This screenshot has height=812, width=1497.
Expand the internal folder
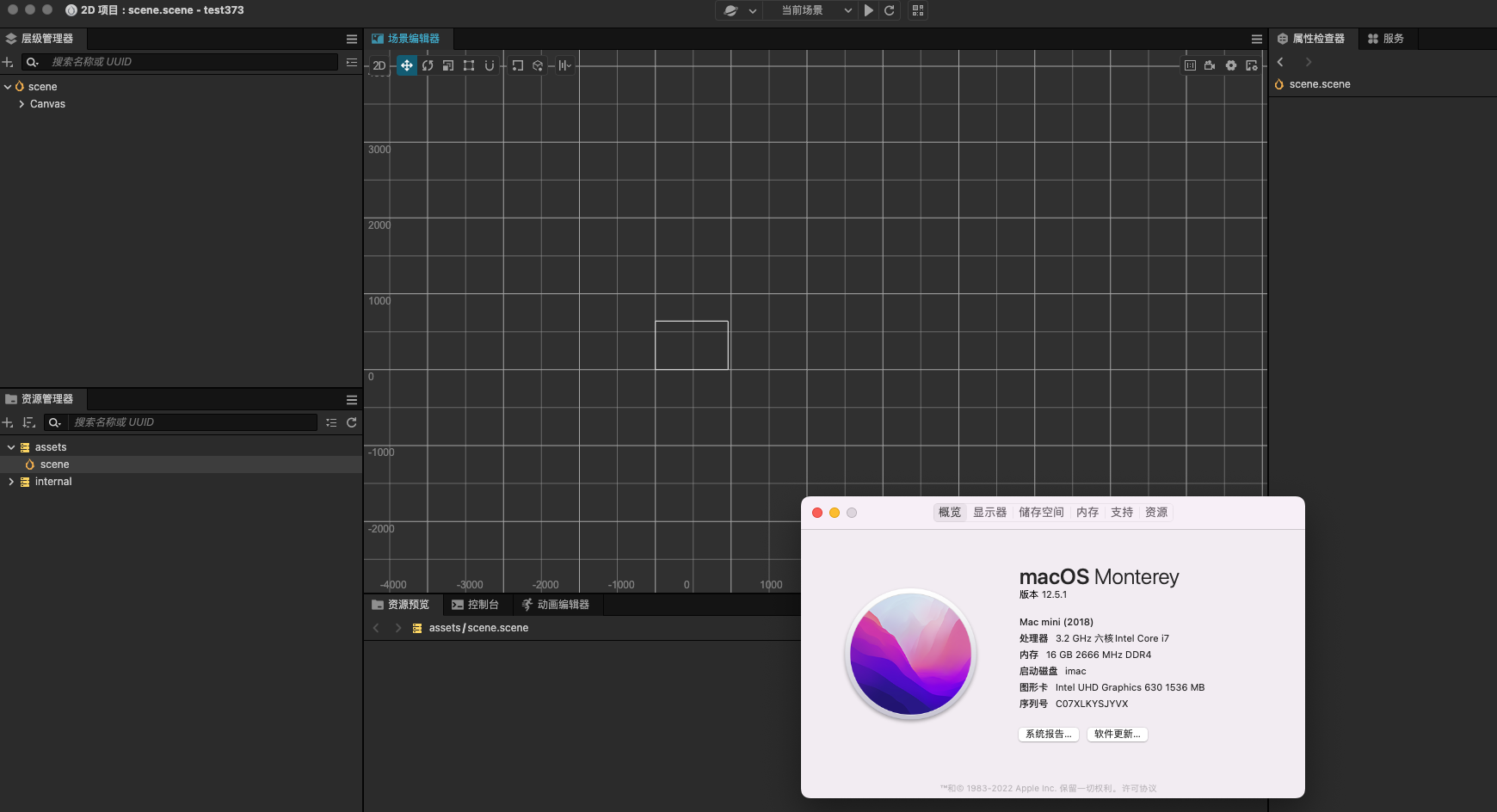coord(11,482)
